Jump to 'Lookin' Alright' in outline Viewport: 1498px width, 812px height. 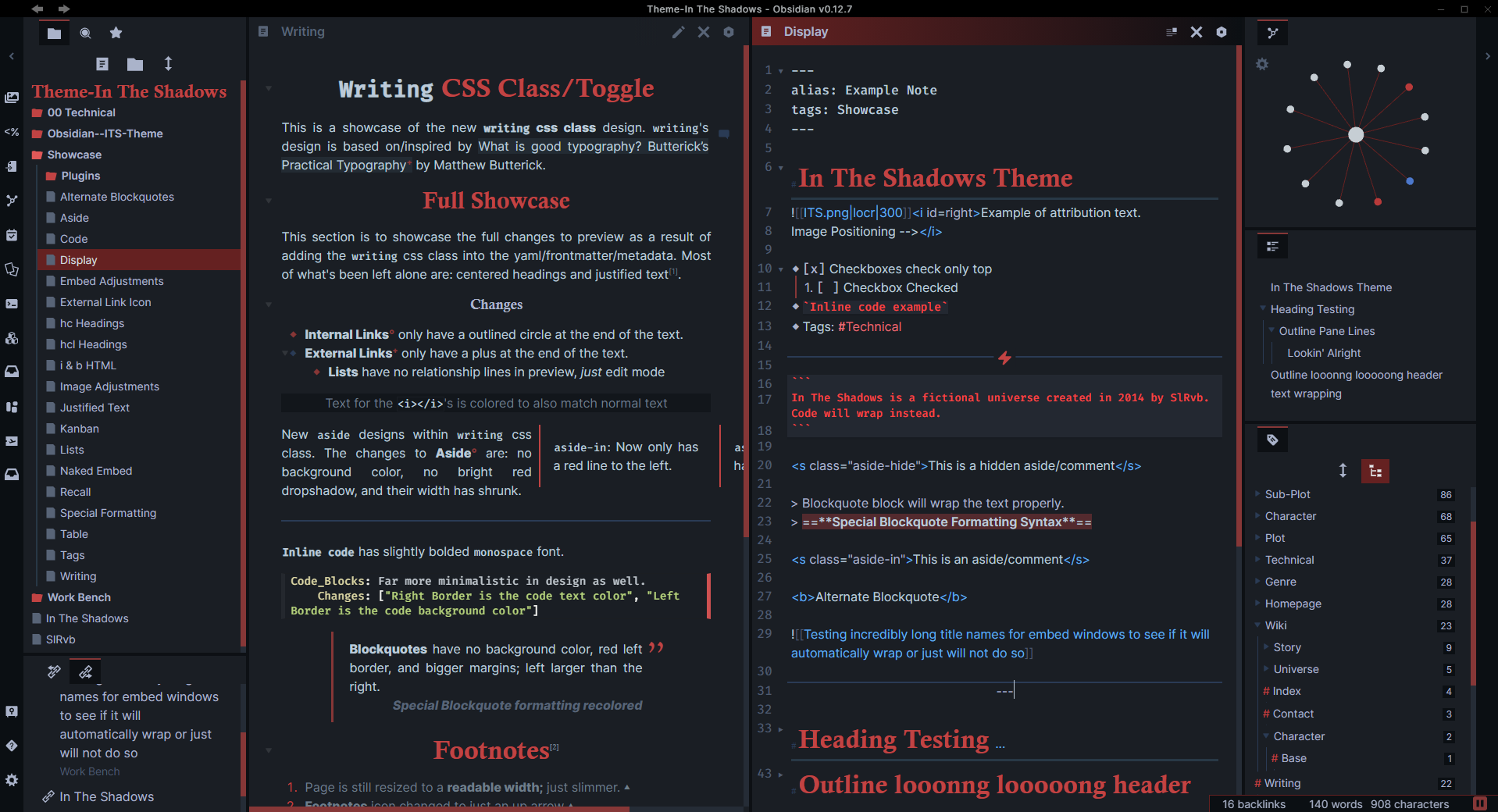(x=1323, y=353)
